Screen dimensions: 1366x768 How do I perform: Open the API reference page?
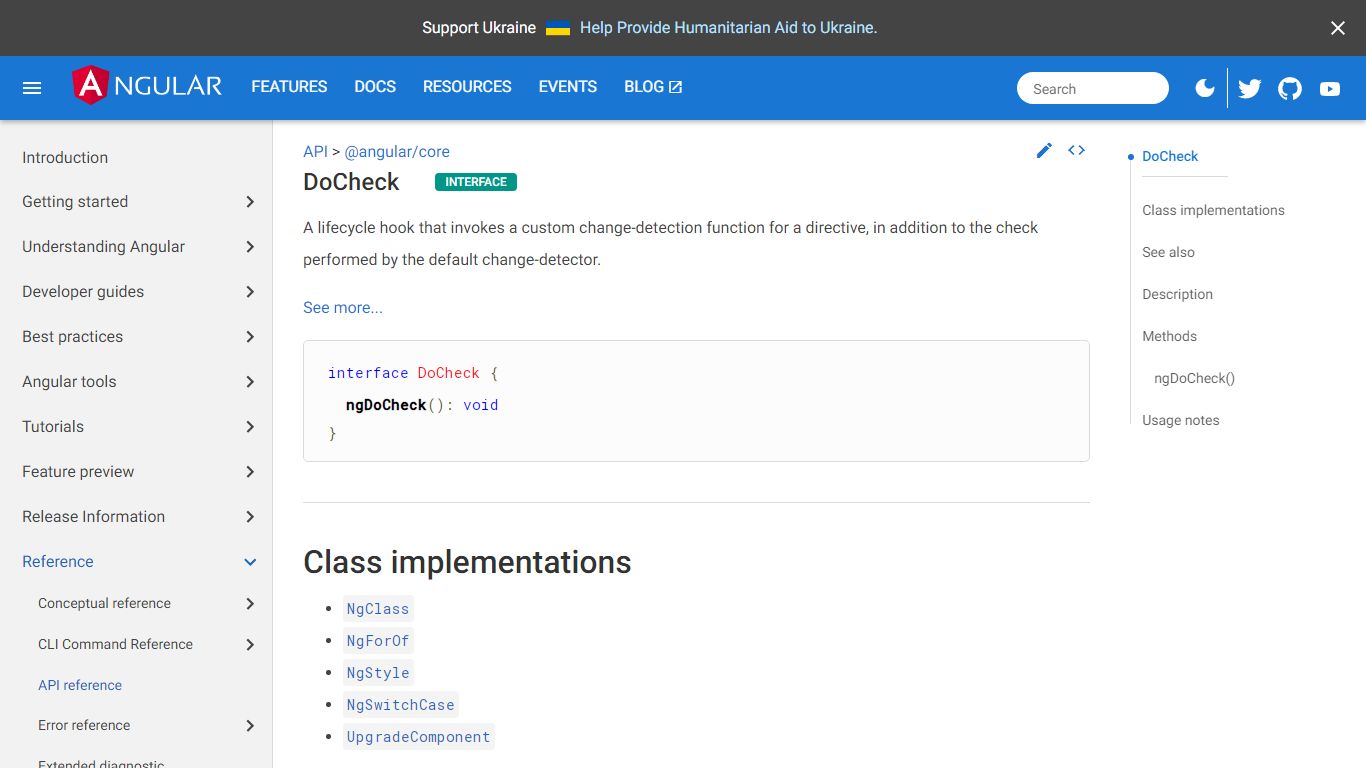coord(80,685)
